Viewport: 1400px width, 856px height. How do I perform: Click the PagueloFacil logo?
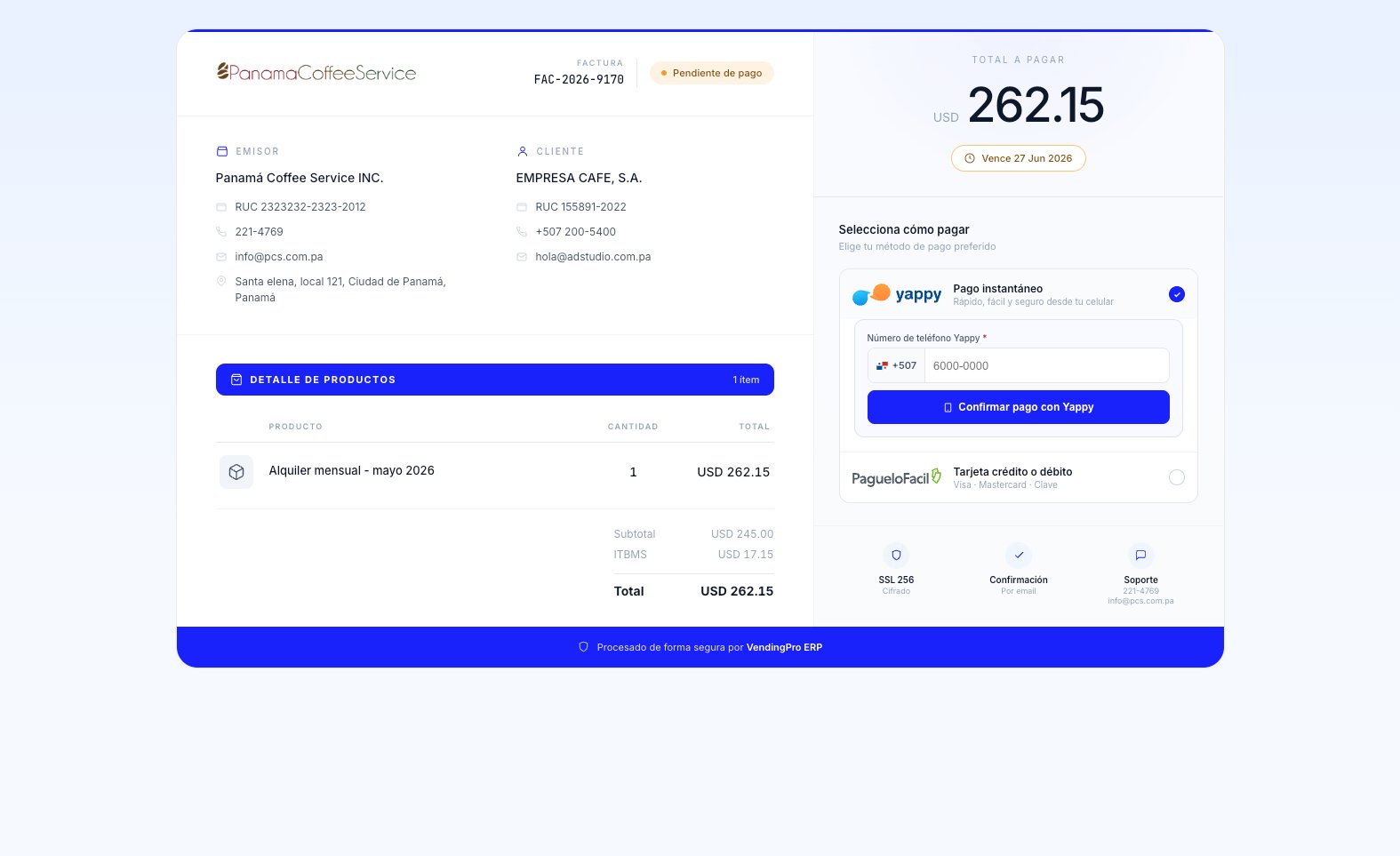pos(896,477)
